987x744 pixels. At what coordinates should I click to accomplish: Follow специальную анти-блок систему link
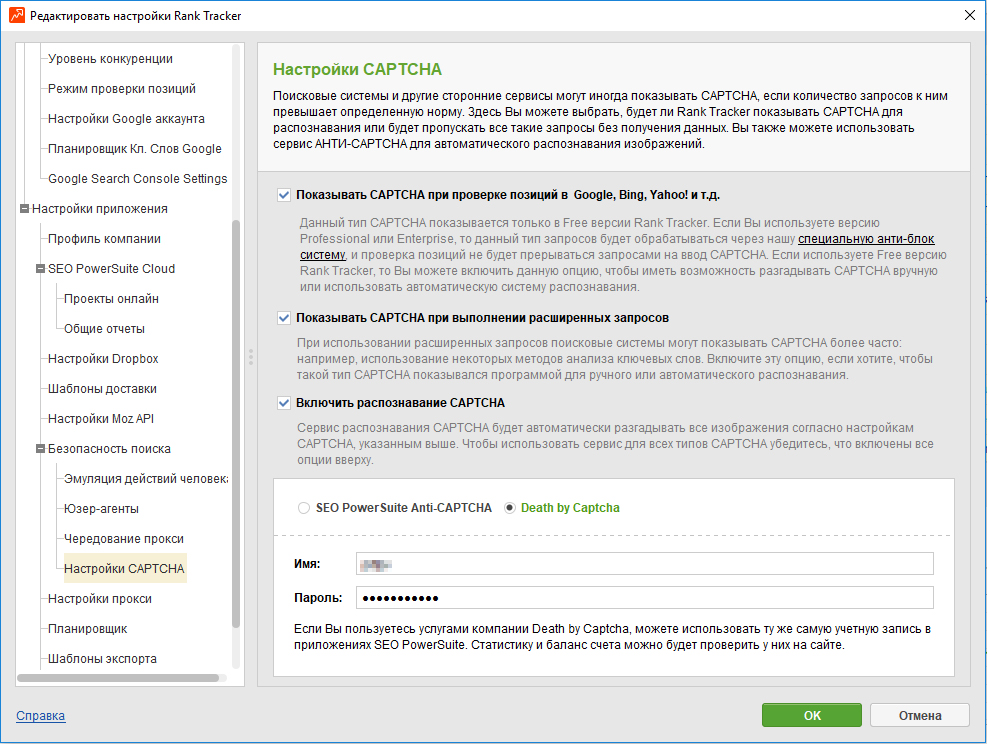[866, 239]
